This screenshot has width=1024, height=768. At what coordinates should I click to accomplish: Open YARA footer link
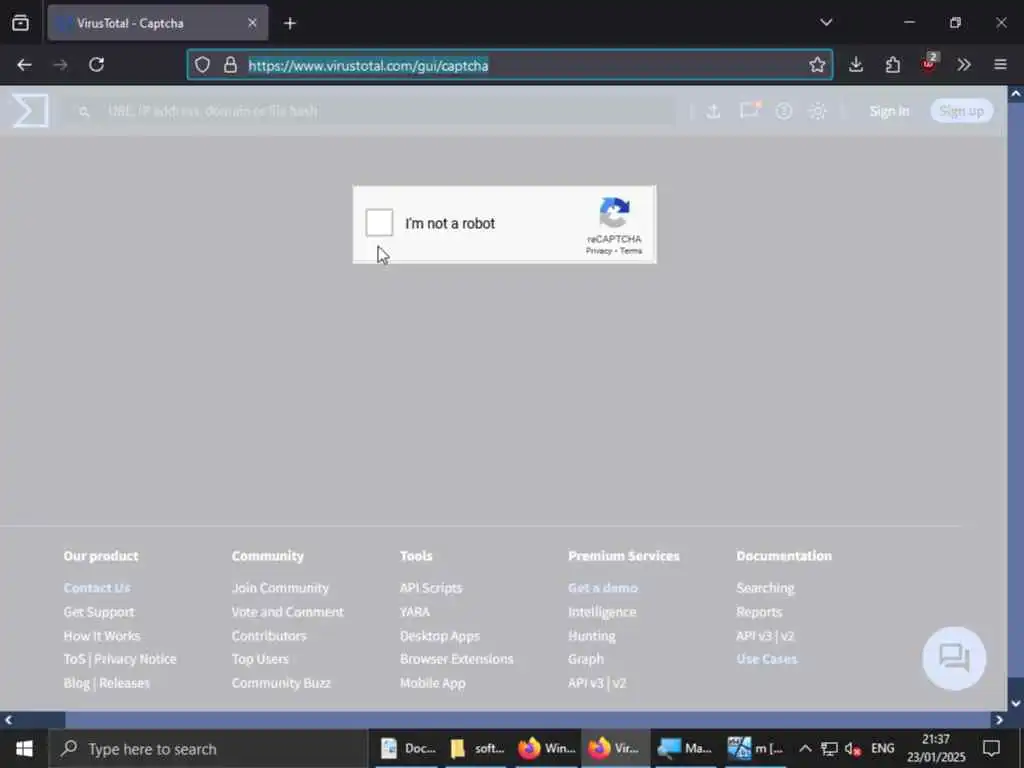coord(415,612)
